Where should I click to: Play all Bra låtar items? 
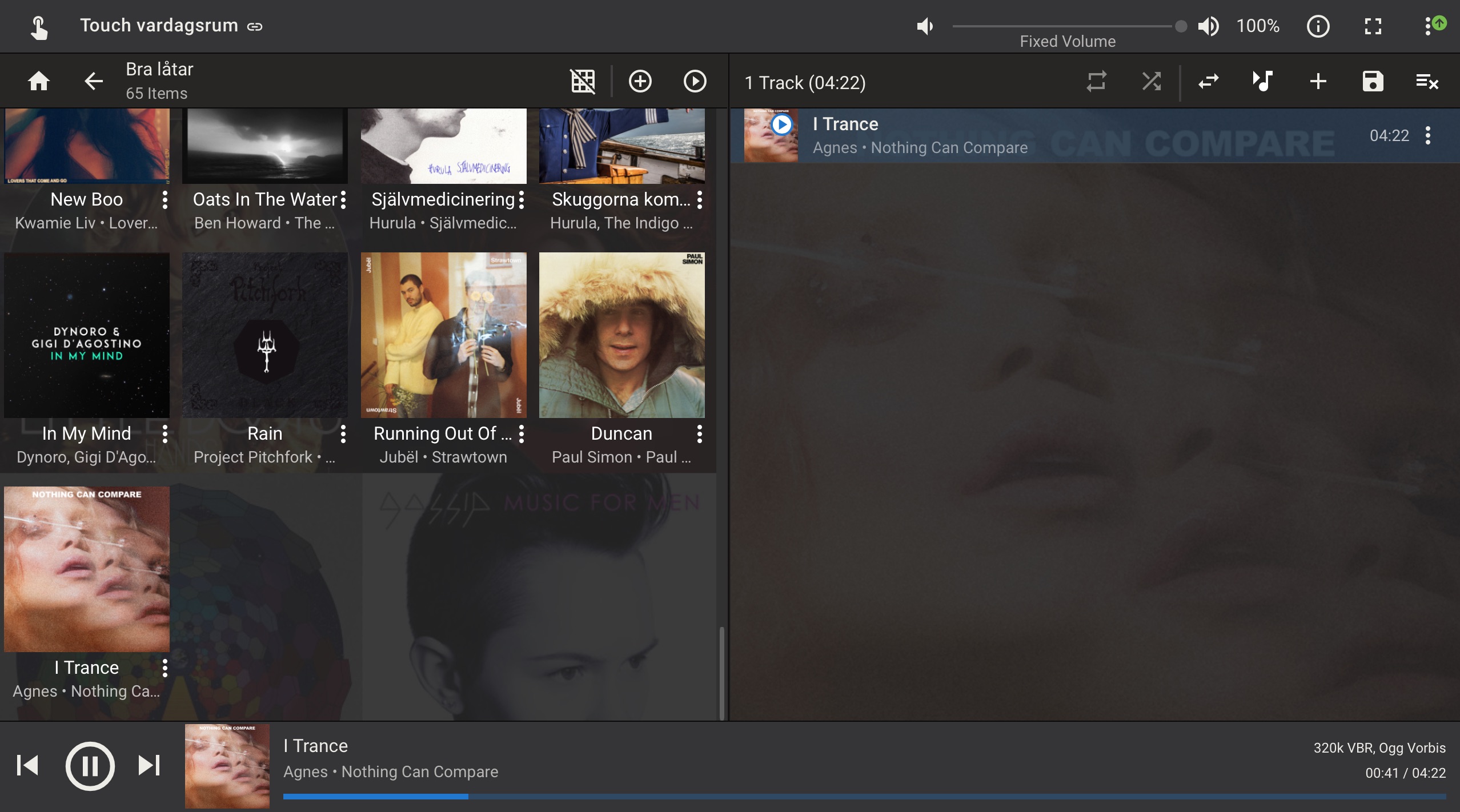695,81
